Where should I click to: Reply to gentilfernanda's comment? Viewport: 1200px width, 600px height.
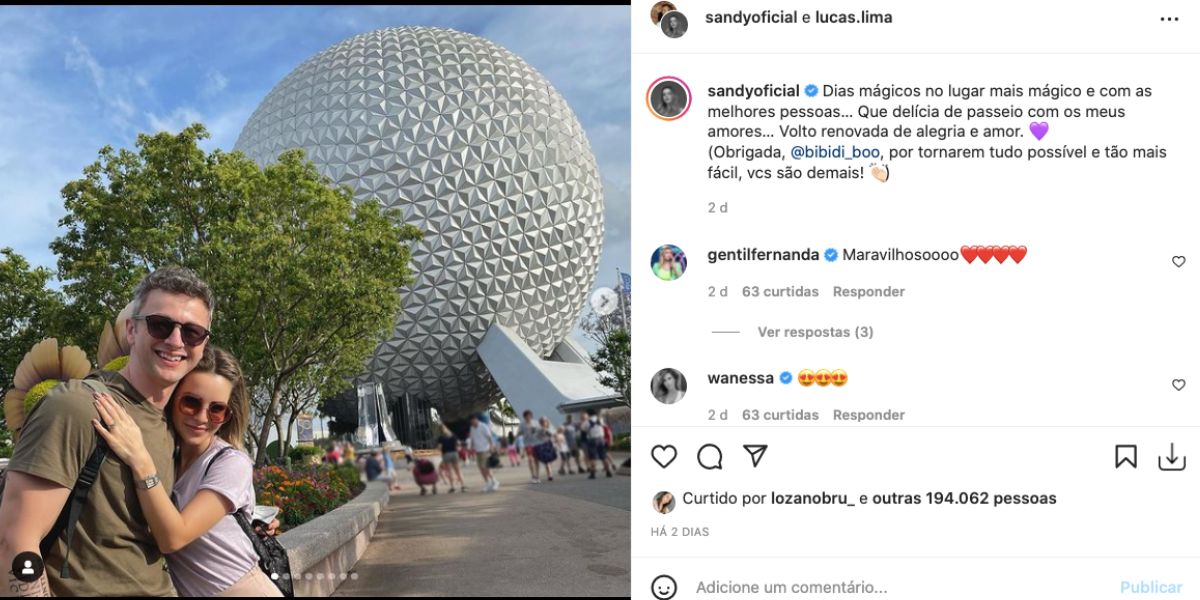[x=869, y=292]
